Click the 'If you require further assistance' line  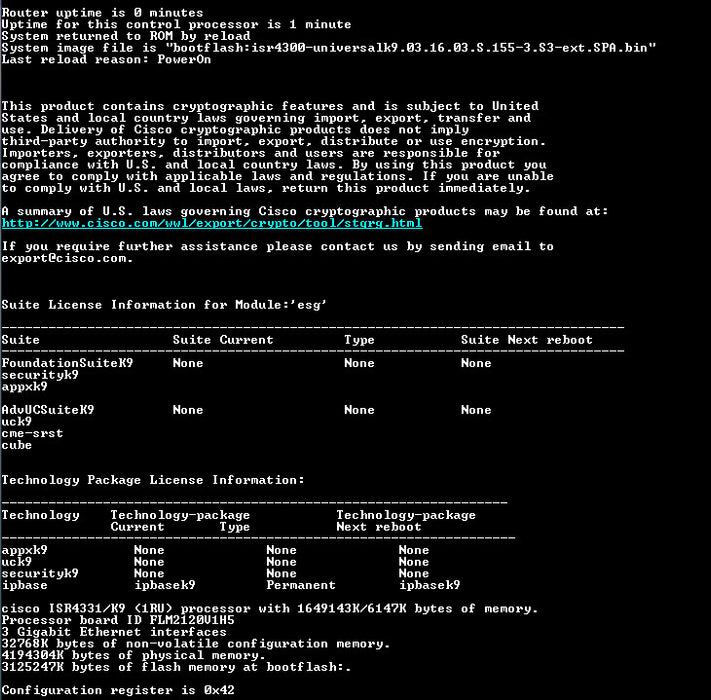tap(278, 247)
